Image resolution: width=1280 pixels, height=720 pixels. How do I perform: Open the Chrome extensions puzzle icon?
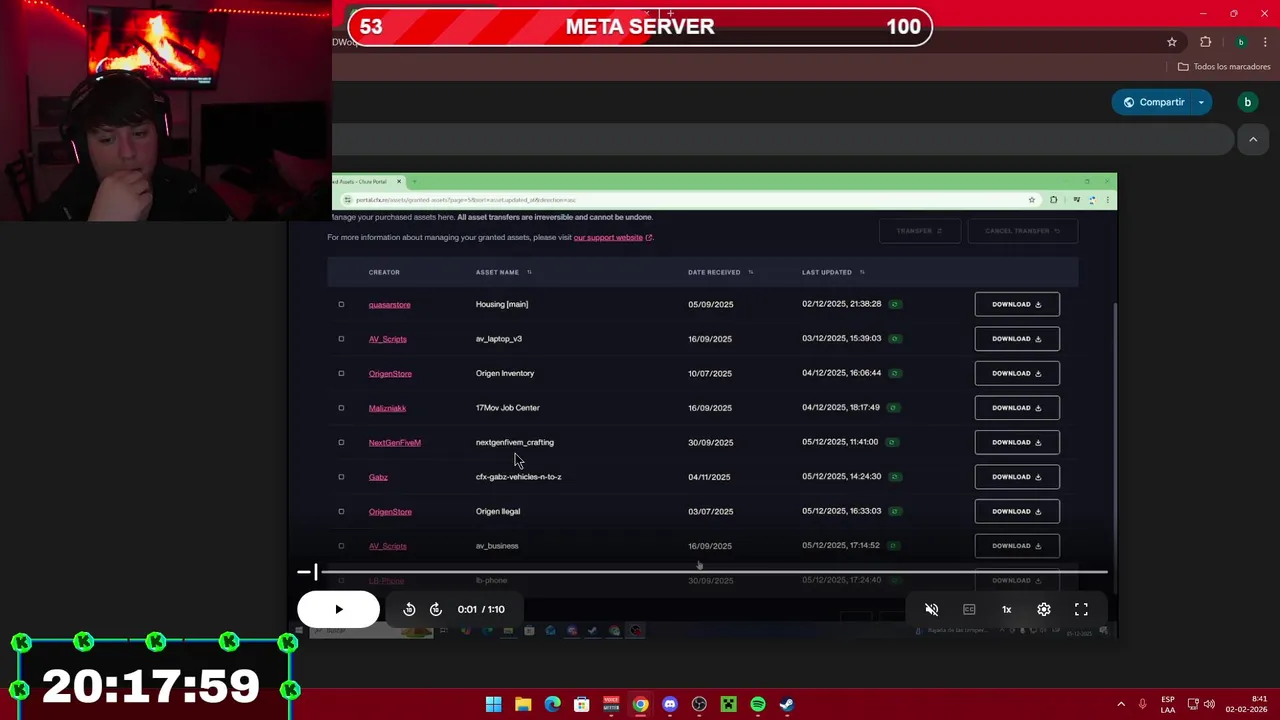pyautogui.click(x=1205, y=42)
